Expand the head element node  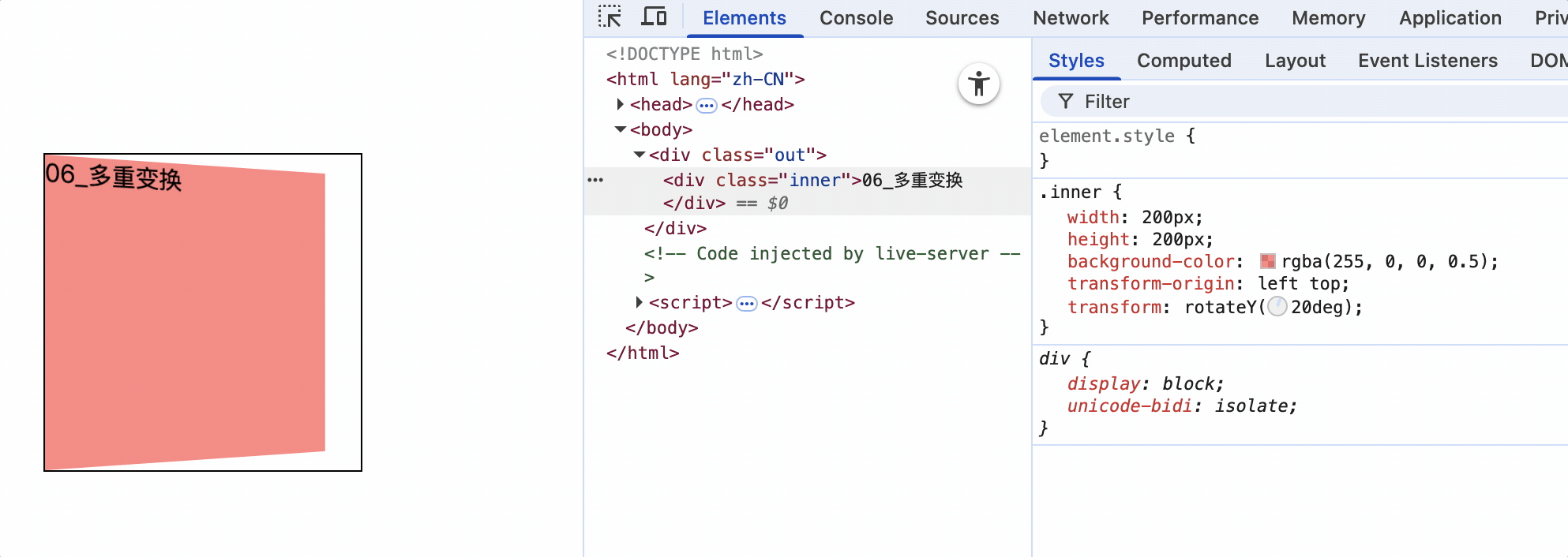(x=621, y=104)
